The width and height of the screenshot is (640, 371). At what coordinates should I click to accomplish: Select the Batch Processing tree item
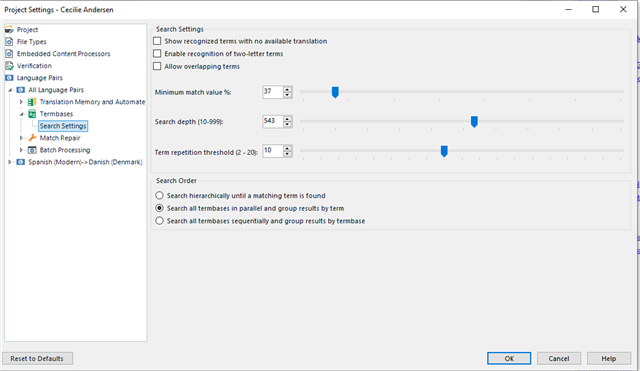[x=65, y=150]
